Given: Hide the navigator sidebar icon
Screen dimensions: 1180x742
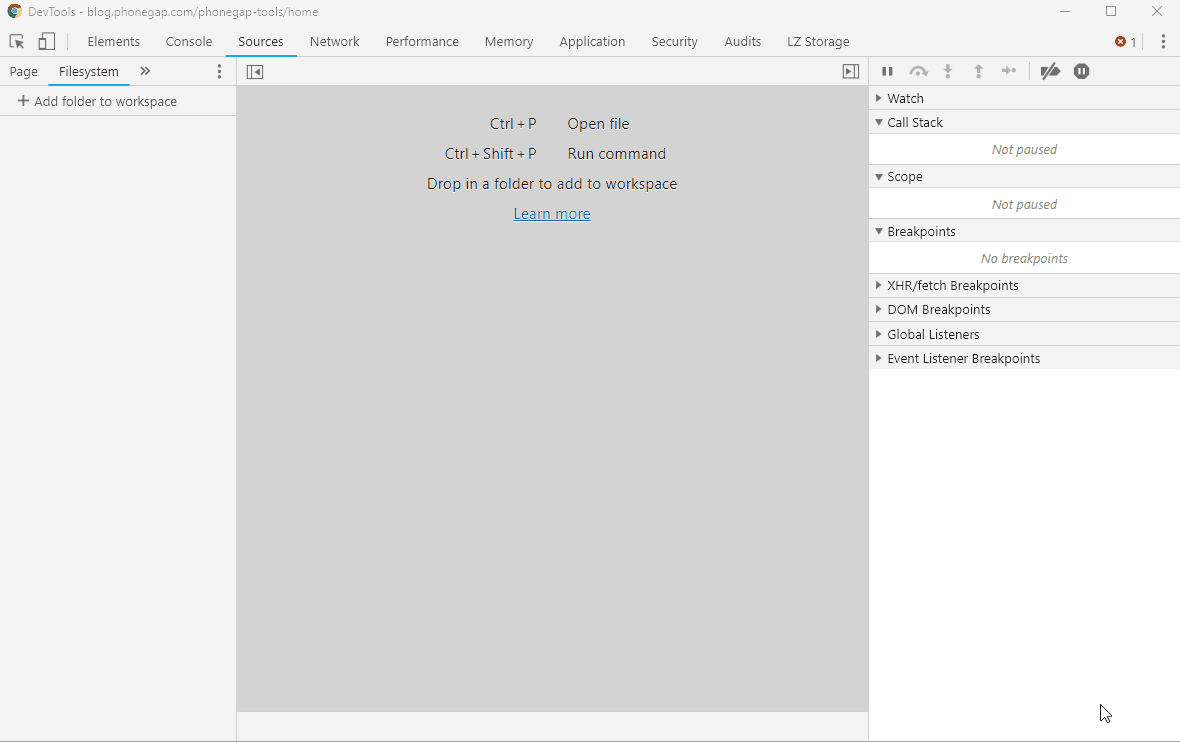Looking at the screenshot, I should 255,72.
